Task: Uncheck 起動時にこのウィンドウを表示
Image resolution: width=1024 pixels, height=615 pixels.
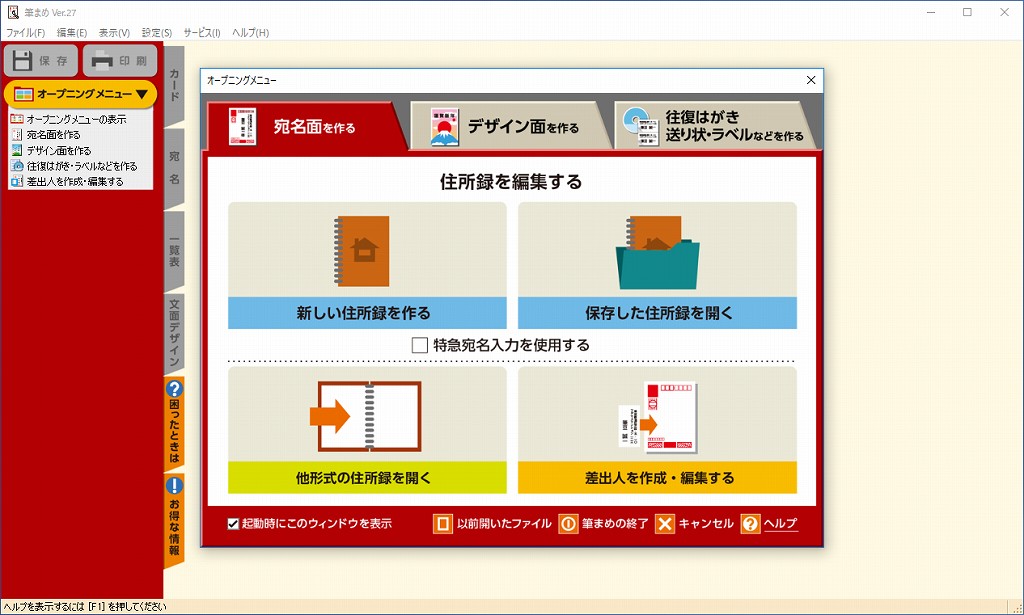Action: click(234, 523)
